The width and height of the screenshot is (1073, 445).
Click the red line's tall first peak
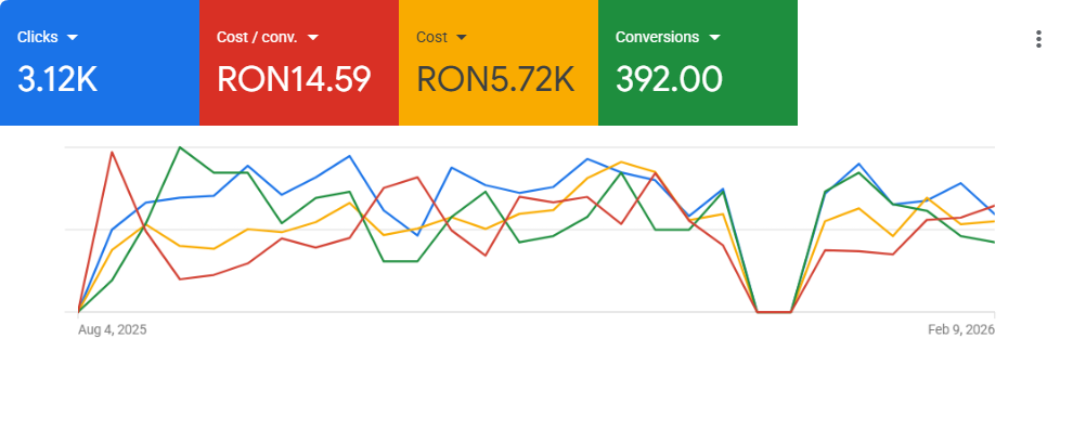coord(112,152)
